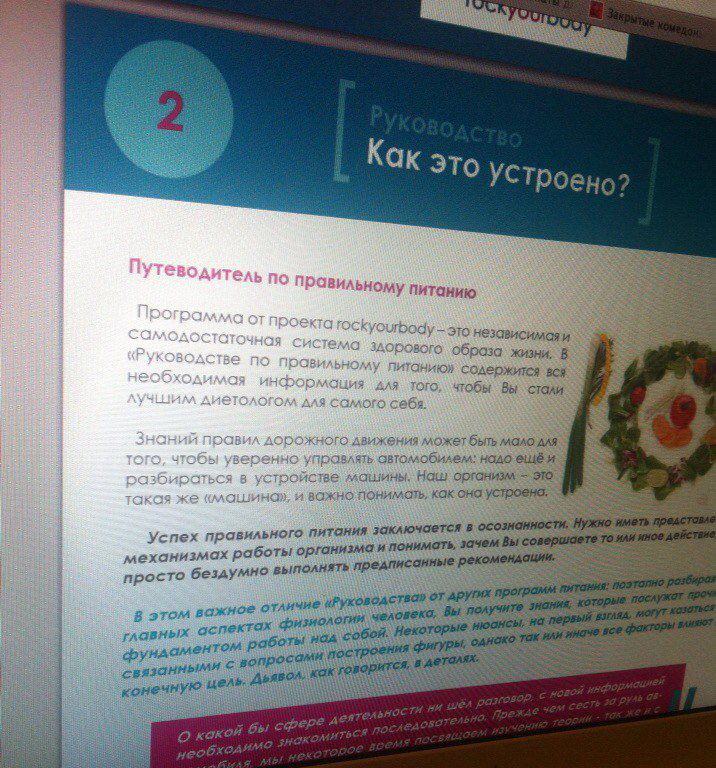Image resolution: width=716 pixels, height=768 pixels.
Task: Click the "Руководство" label in header
Action: tap(444, 130)
